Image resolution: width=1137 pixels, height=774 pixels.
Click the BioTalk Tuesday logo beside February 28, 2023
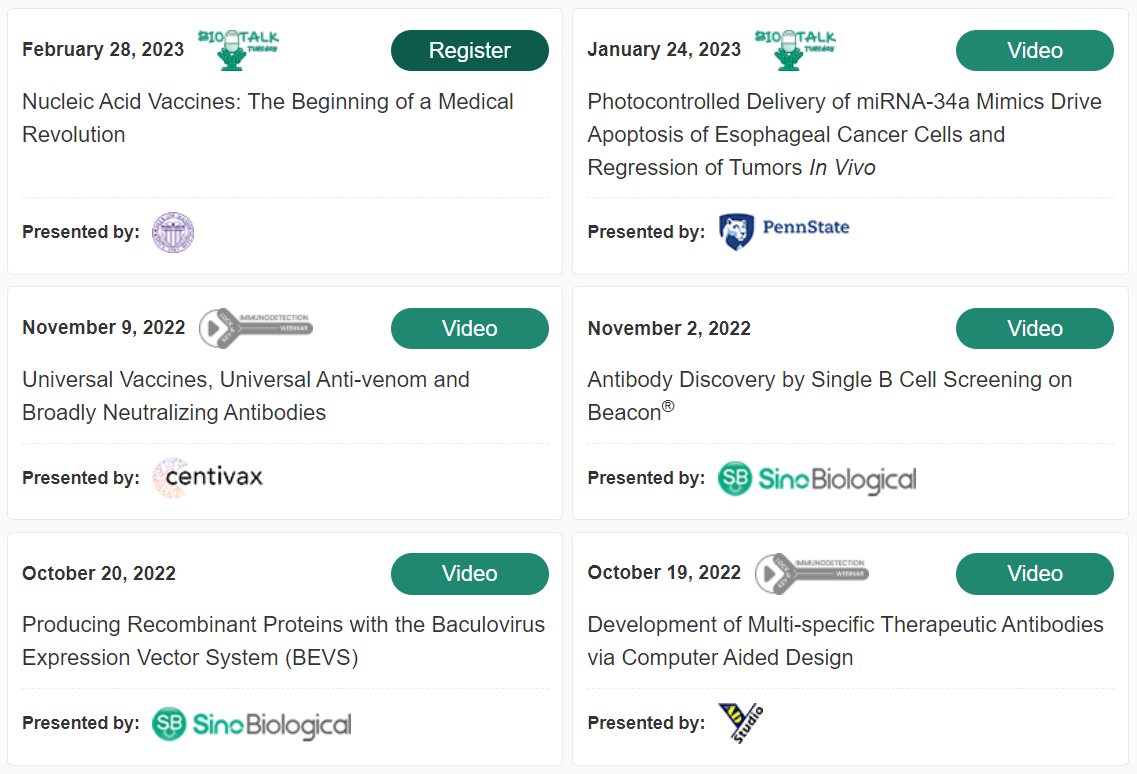click(238, 49)
